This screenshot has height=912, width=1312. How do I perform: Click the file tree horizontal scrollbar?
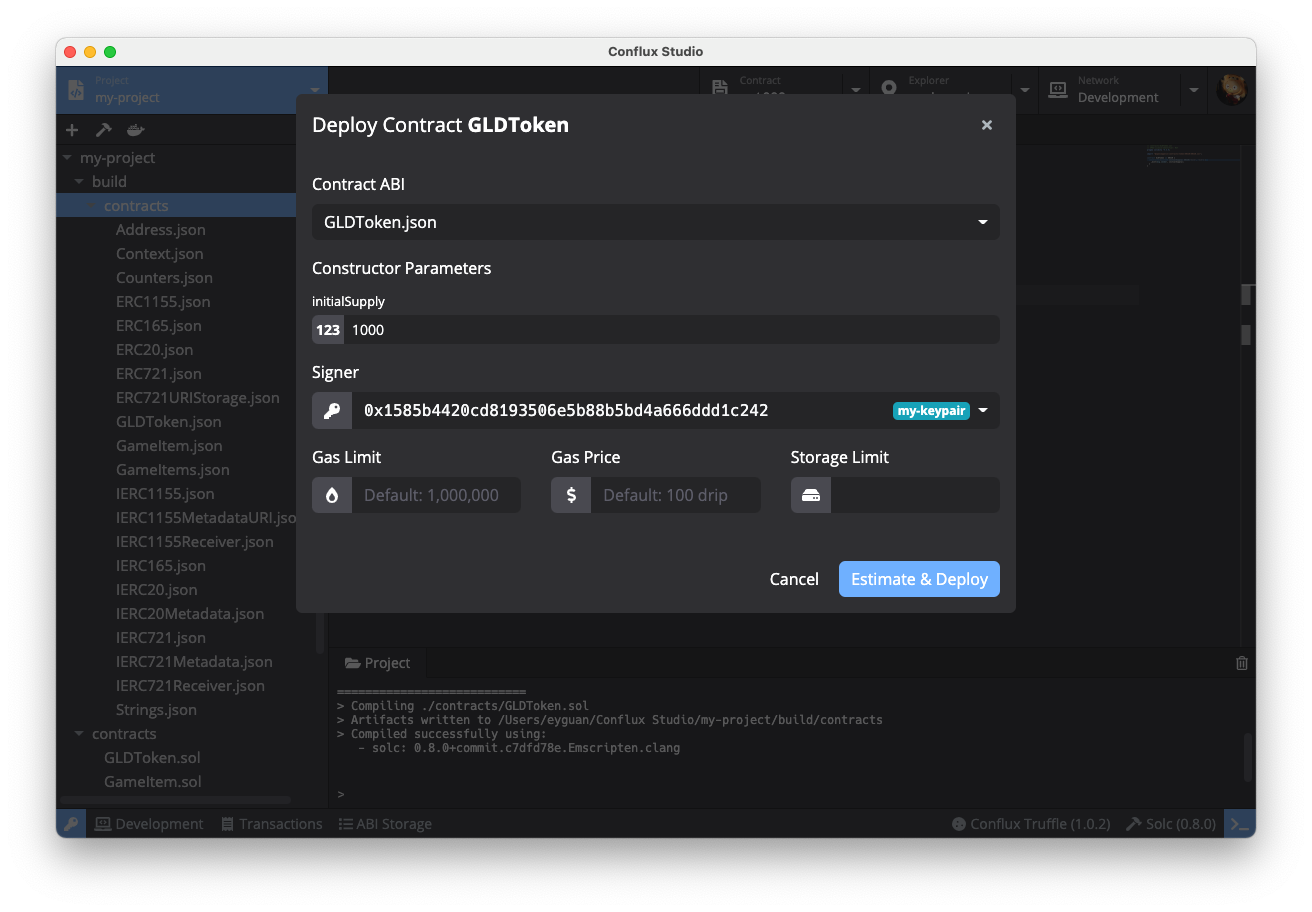pos(176,800)
